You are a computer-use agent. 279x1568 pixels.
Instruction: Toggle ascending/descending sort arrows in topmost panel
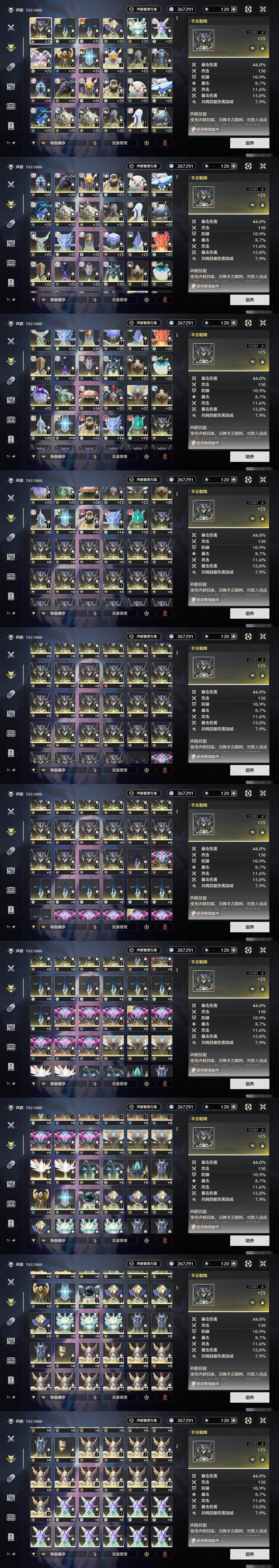coord(94,143)
